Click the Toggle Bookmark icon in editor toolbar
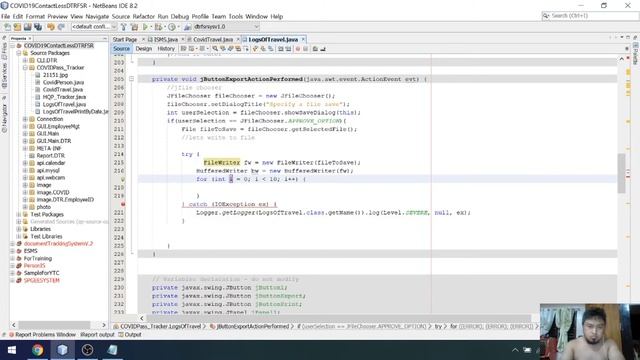The image size is (640, 360). (x=271, y=49)
